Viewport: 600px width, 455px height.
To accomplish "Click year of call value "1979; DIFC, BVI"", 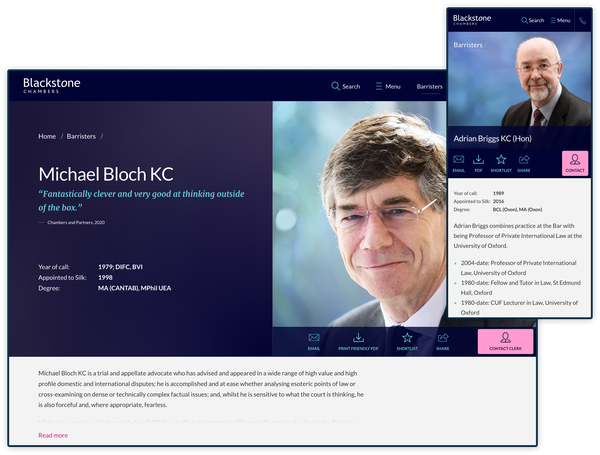I will [120, 267].
